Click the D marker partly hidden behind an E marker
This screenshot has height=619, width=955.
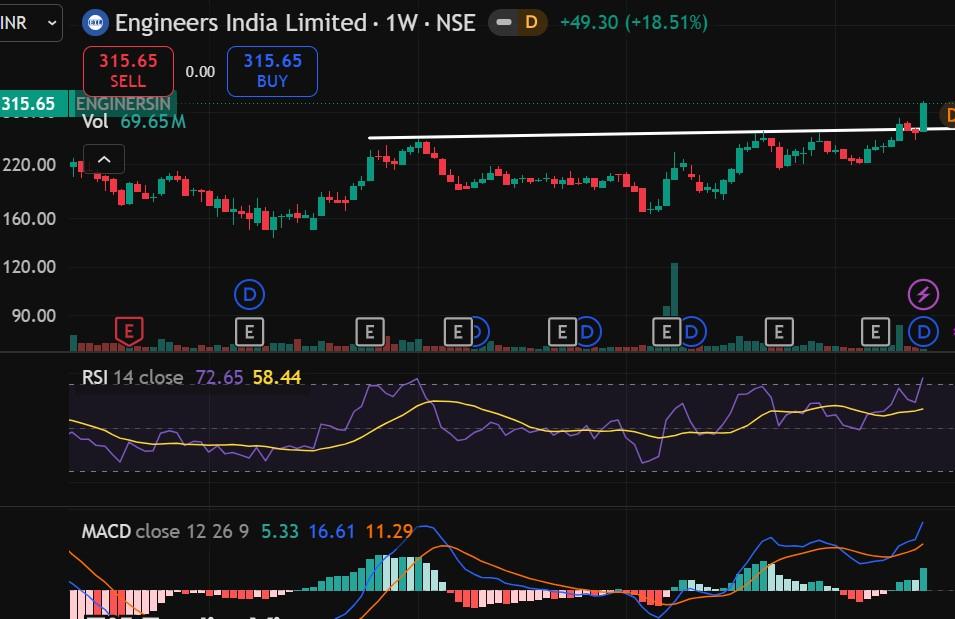point(481,333)
